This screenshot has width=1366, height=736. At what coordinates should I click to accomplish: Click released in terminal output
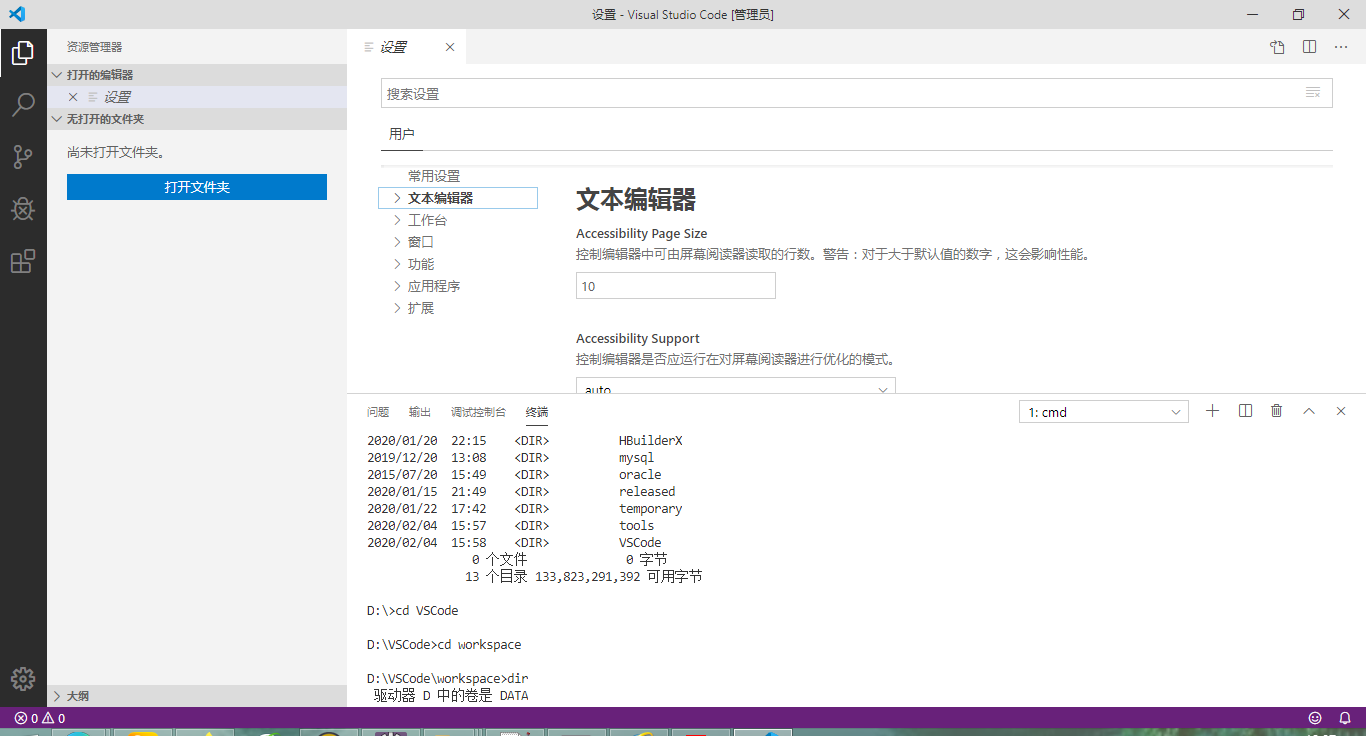tap(647, 491)
